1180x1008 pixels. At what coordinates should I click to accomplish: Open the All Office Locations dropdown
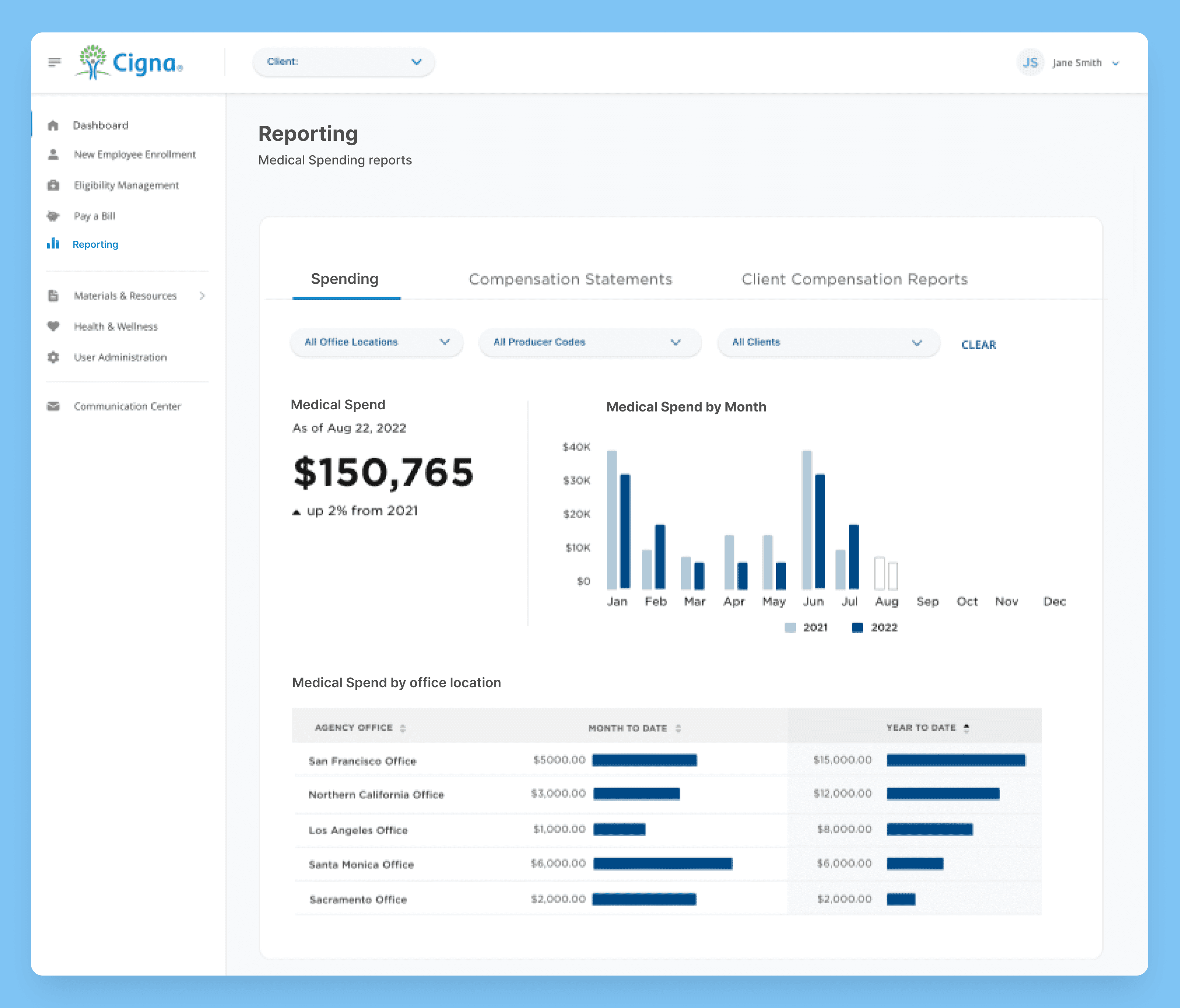point(376,342)
